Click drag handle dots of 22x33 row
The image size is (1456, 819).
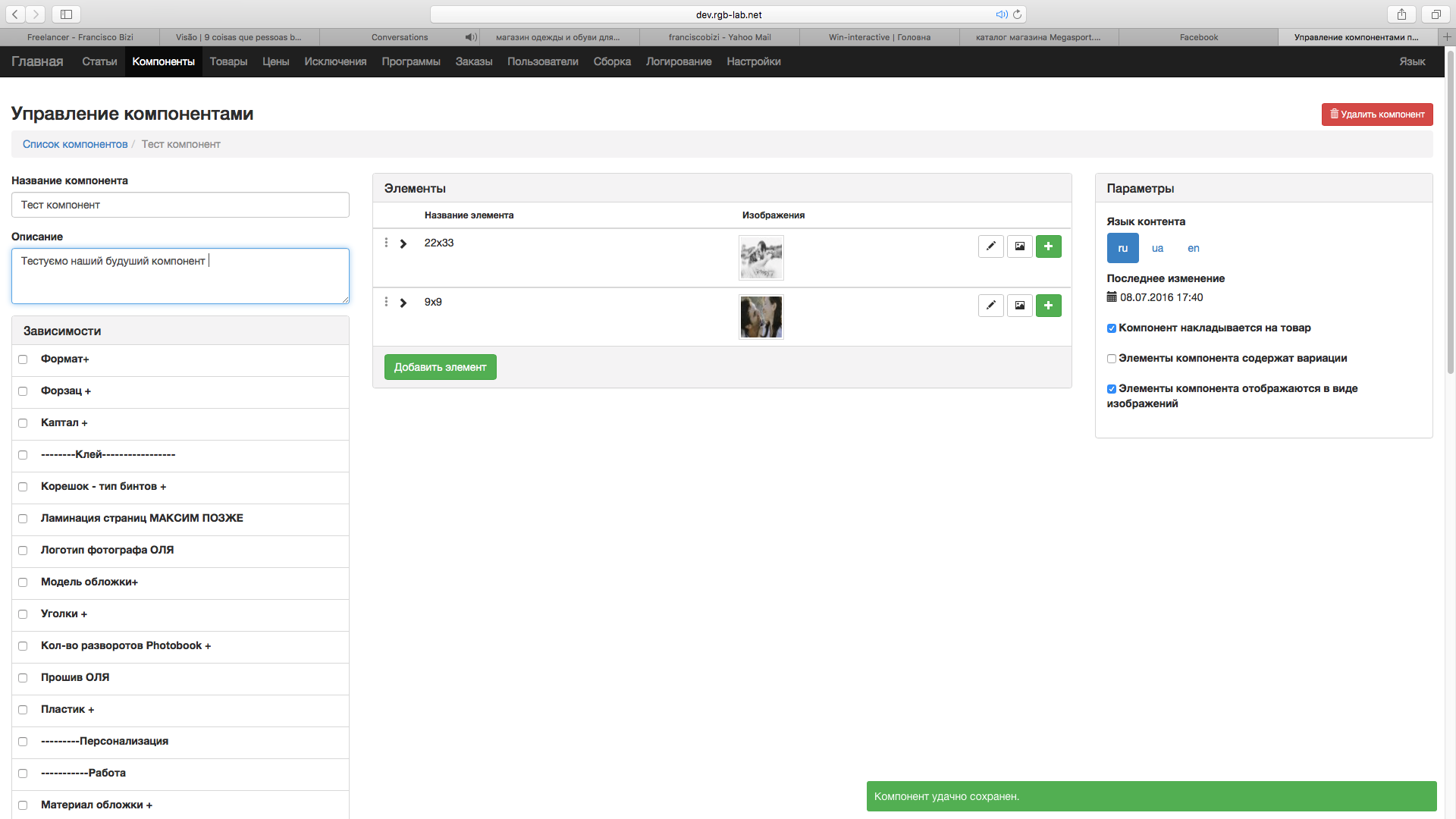(x=386, y=243)
